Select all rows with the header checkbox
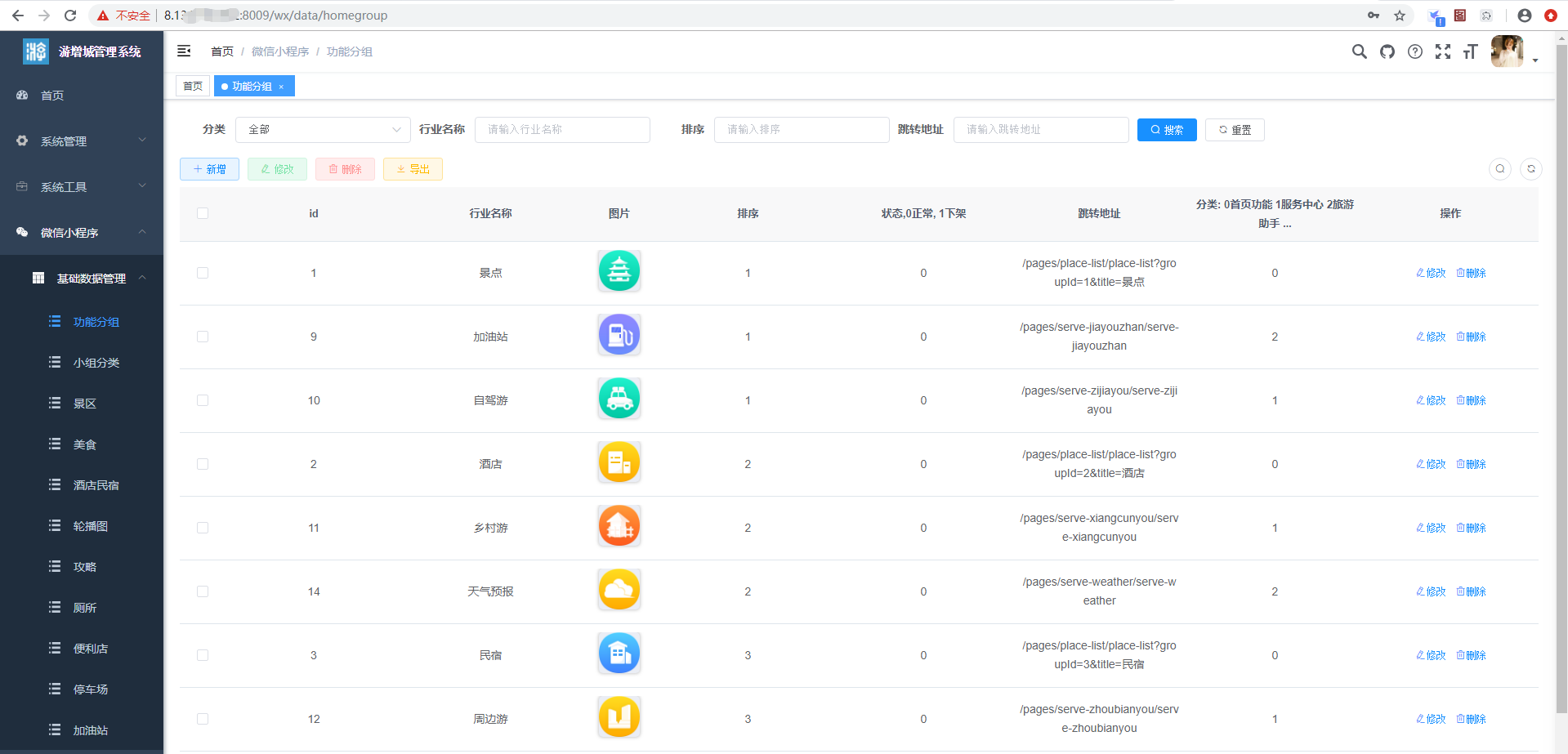 (x=203, y=213)
